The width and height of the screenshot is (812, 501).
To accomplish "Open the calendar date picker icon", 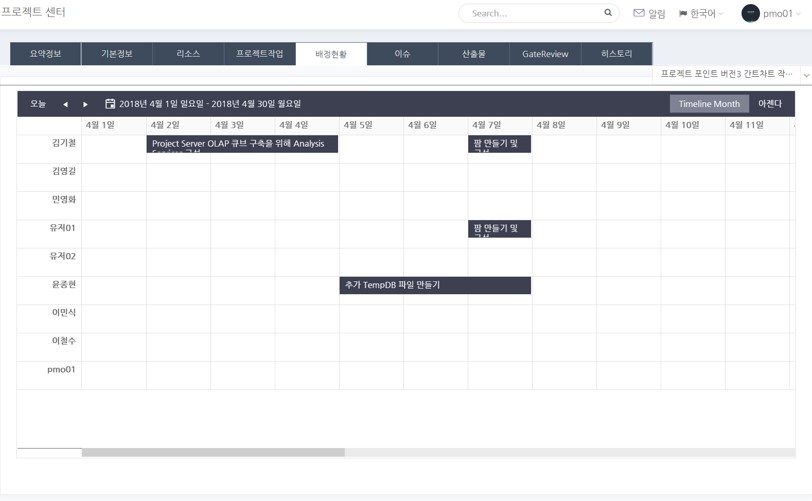I will point(110,104).
